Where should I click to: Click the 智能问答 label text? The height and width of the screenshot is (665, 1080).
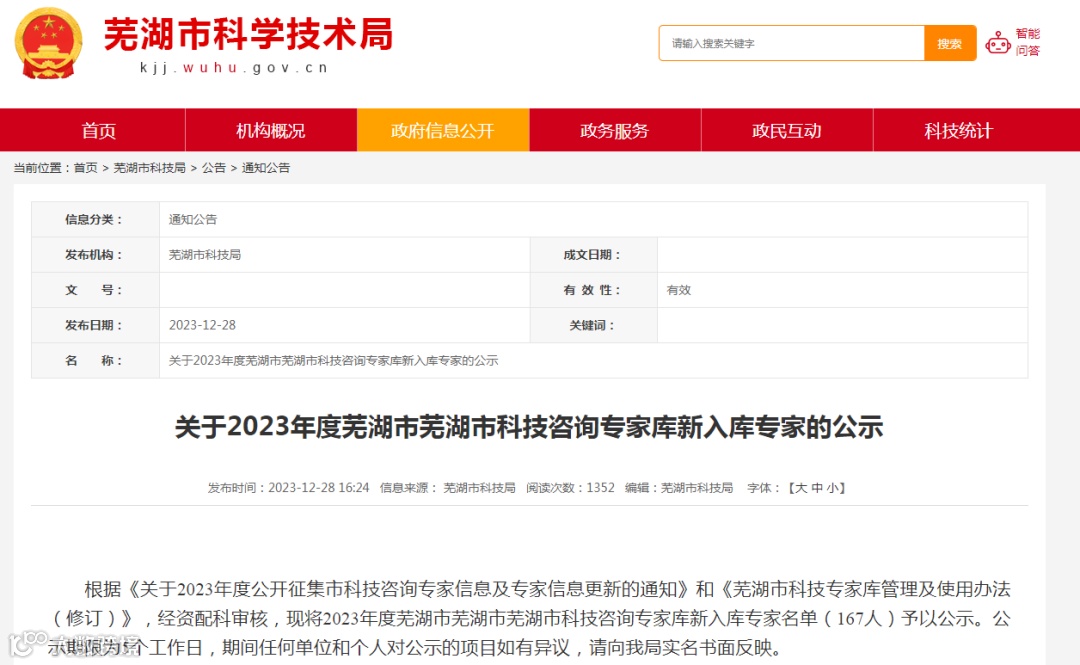(x=1028, y=42)
